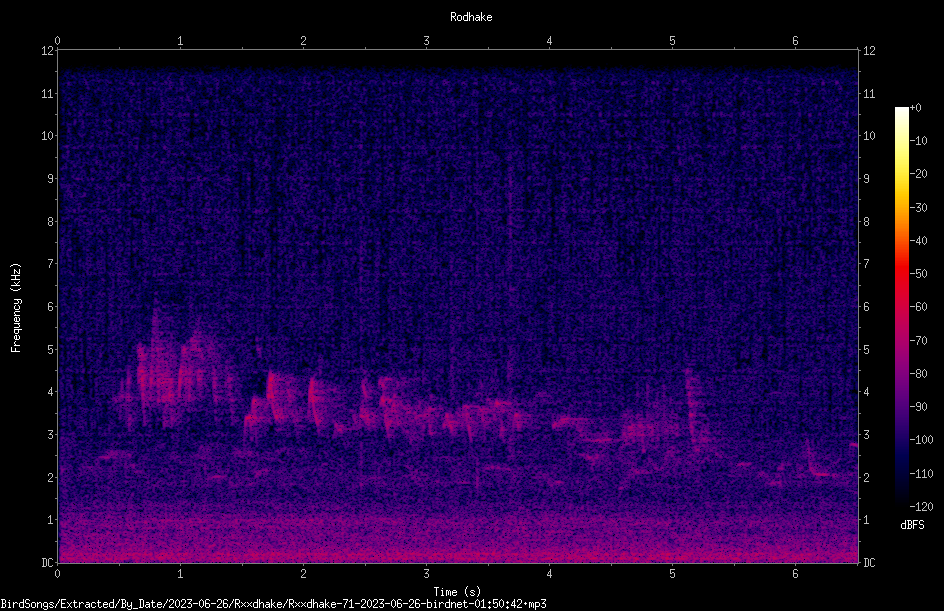Viewport: 944px width, 611px height.
Task: Click the "-100" colorbar tick label
Action: pos(921,440)
